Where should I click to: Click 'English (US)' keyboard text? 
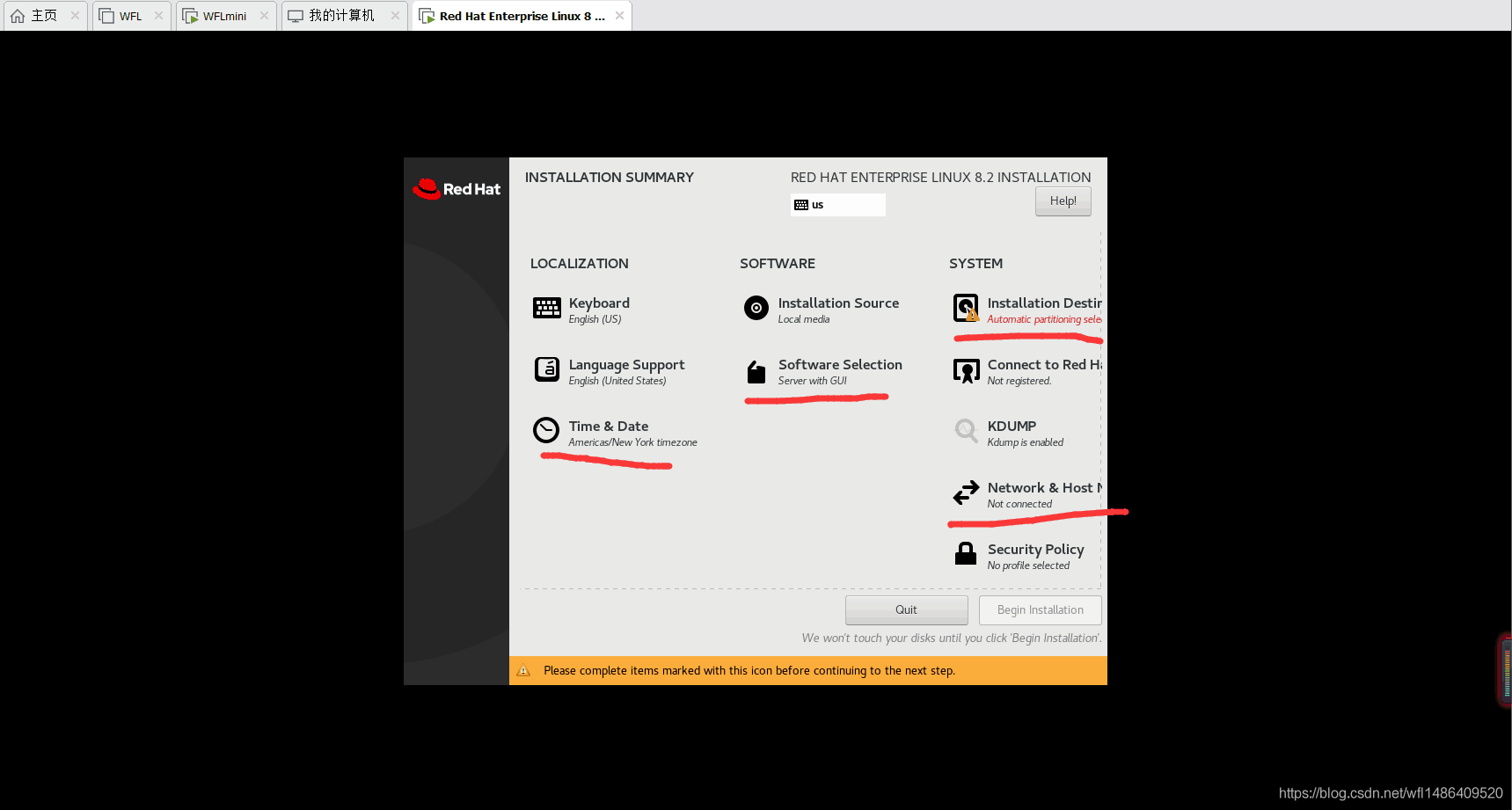595,319
